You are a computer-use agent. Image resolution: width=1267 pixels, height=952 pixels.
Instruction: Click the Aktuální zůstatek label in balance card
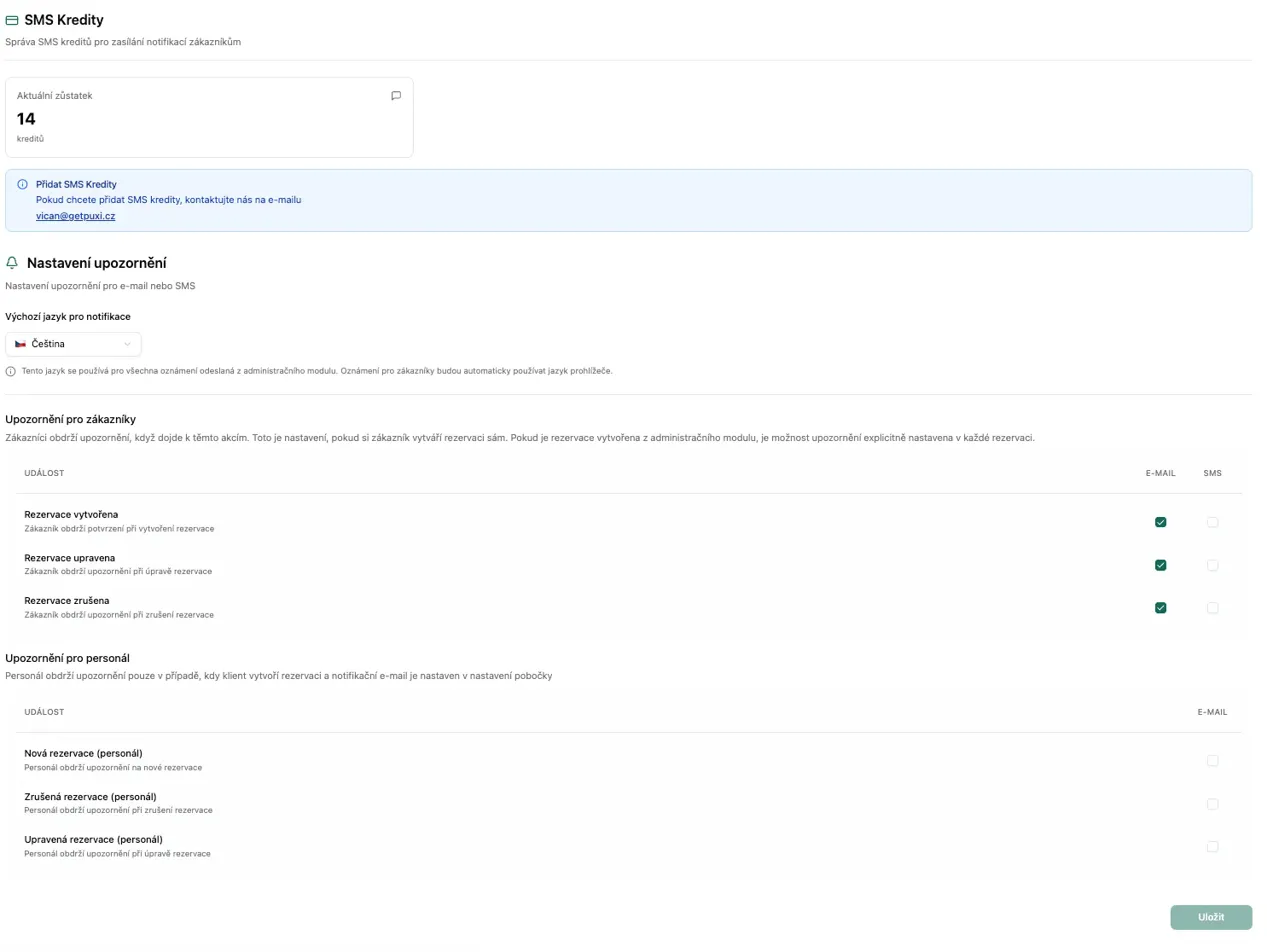coord(54,96)
